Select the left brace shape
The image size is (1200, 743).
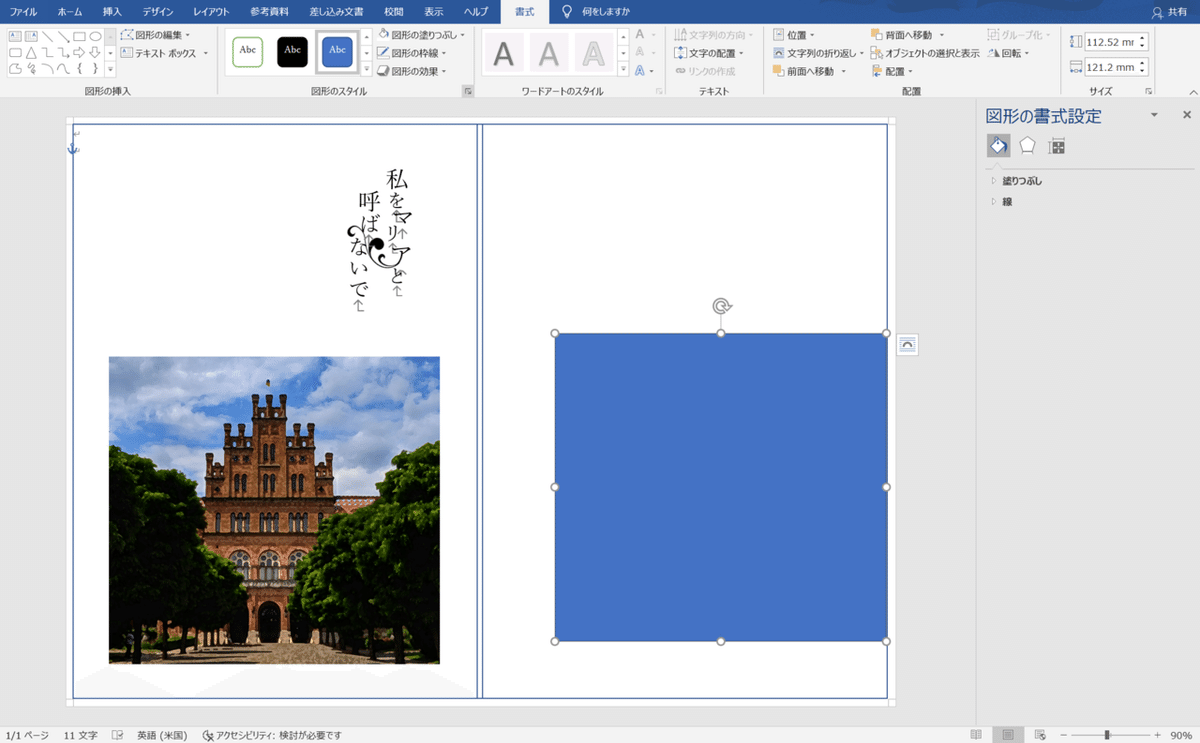pyautogui.click(x=79, y=69)
